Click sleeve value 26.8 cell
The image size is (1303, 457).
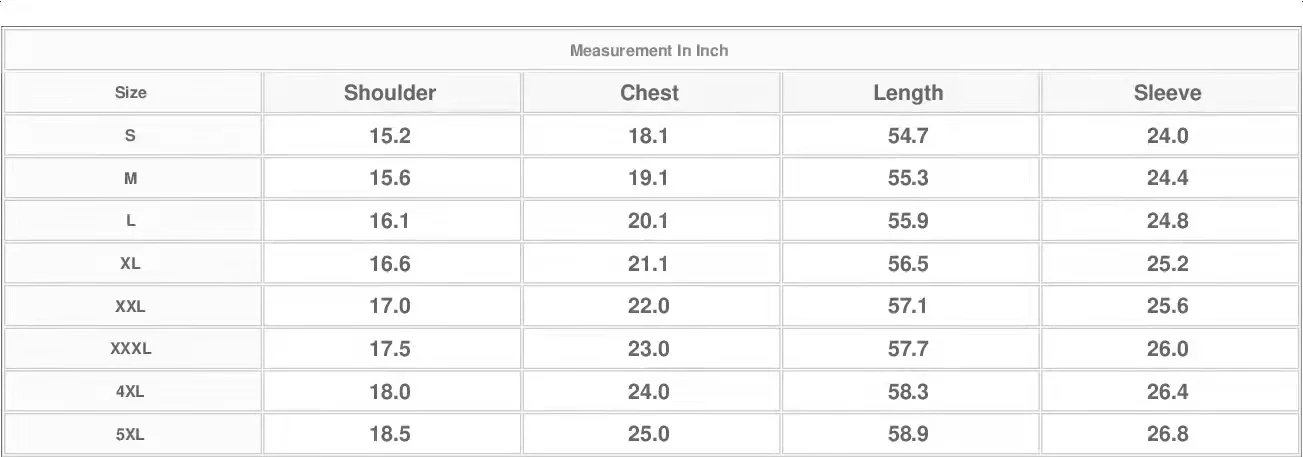[1167, 435]
